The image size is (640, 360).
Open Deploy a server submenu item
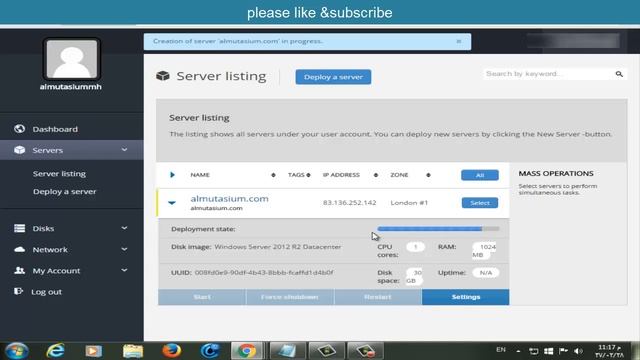click(64, 191)
